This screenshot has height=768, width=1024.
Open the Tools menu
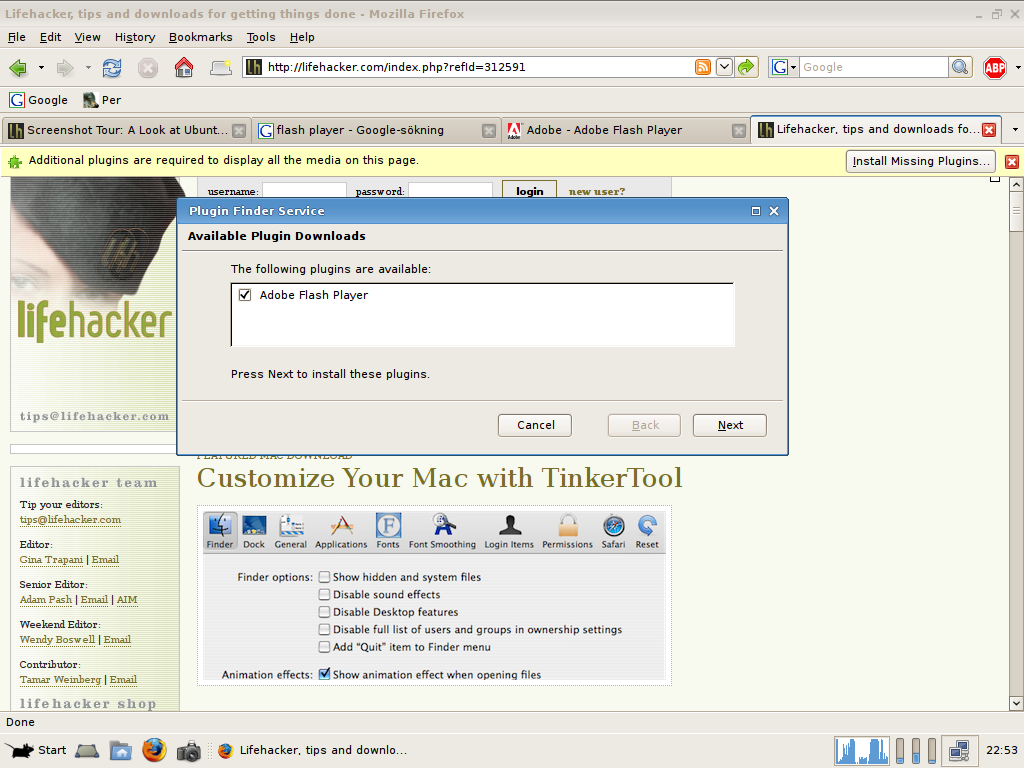point(261,37)
